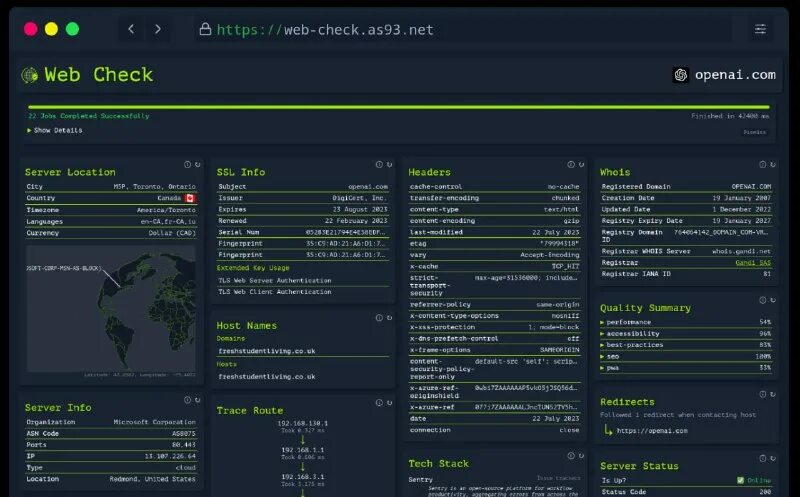800x497 pixels.
Task: Click the Web Check title
Action: point(98,75)
